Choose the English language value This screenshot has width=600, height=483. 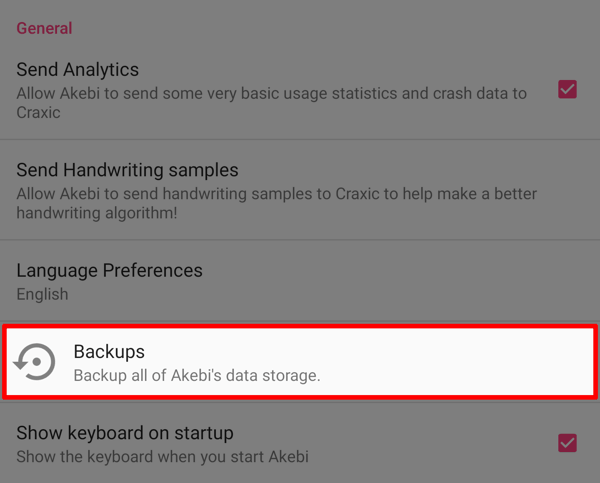(x=42, y=294)
